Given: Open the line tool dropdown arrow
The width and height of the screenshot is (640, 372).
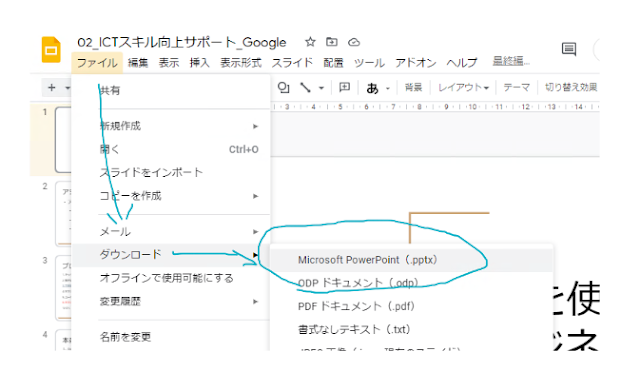Looking at the screenshot, I should tap(322, 88).
